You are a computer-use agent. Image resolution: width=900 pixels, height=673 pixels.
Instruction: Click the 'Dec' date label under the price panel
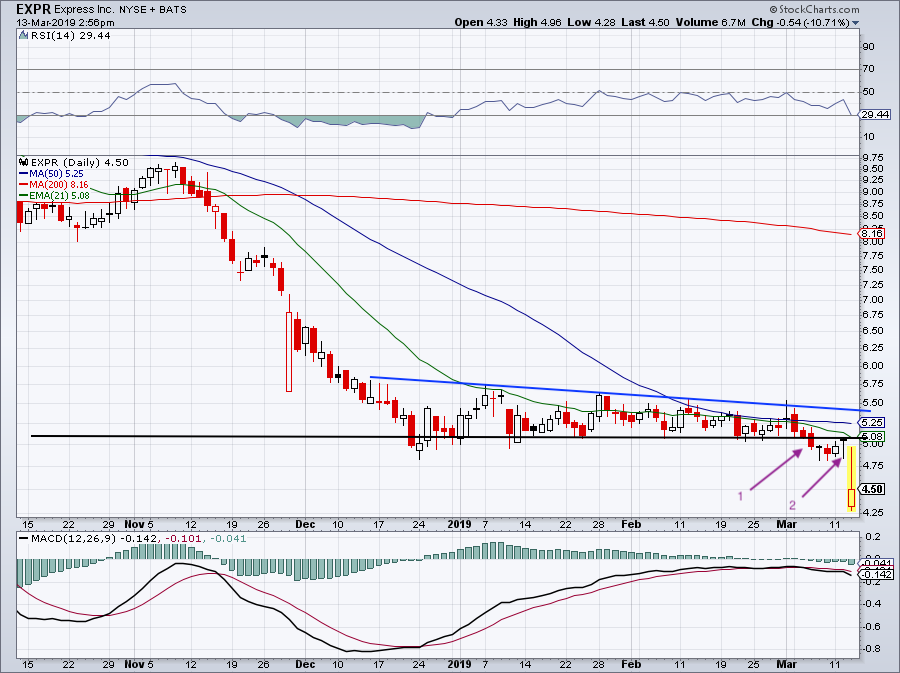(305, 524)
